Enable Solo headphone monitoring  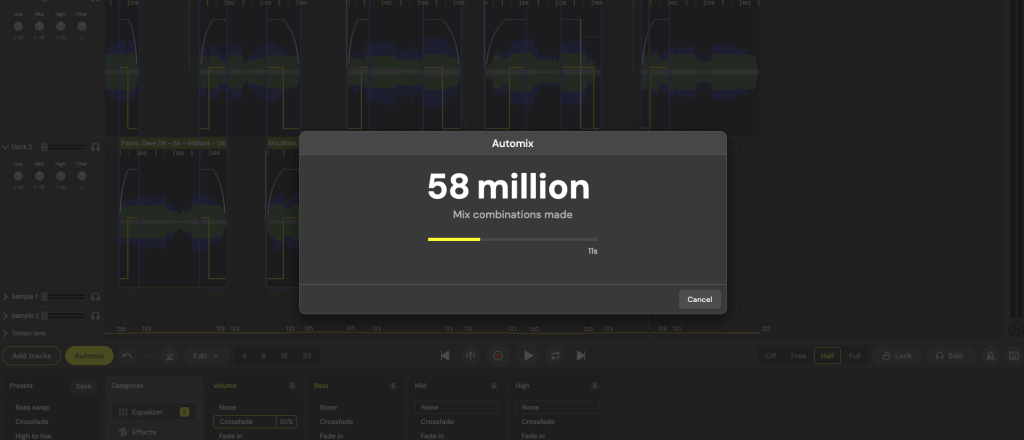click(x=949, y=355)
